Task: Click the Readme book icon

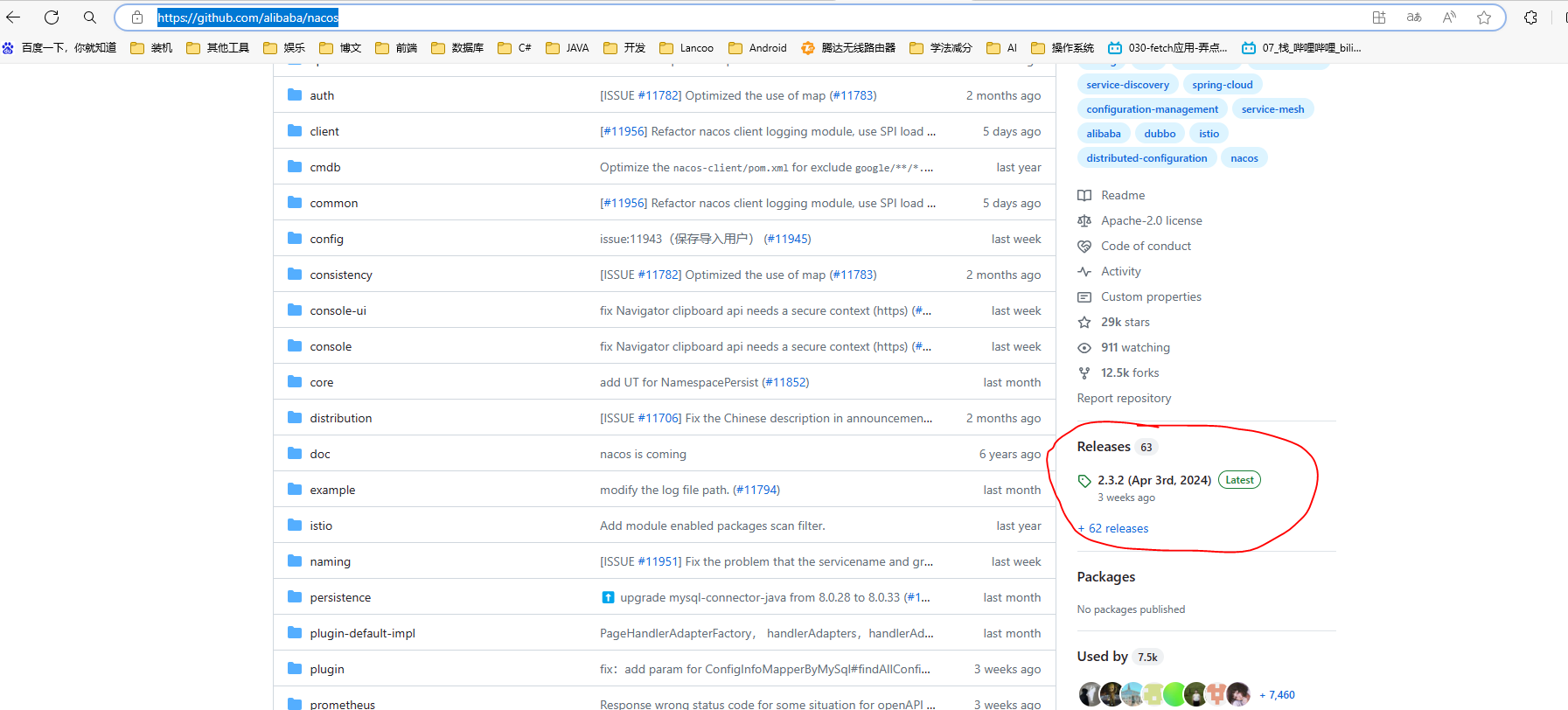Action: [1084, 196]
